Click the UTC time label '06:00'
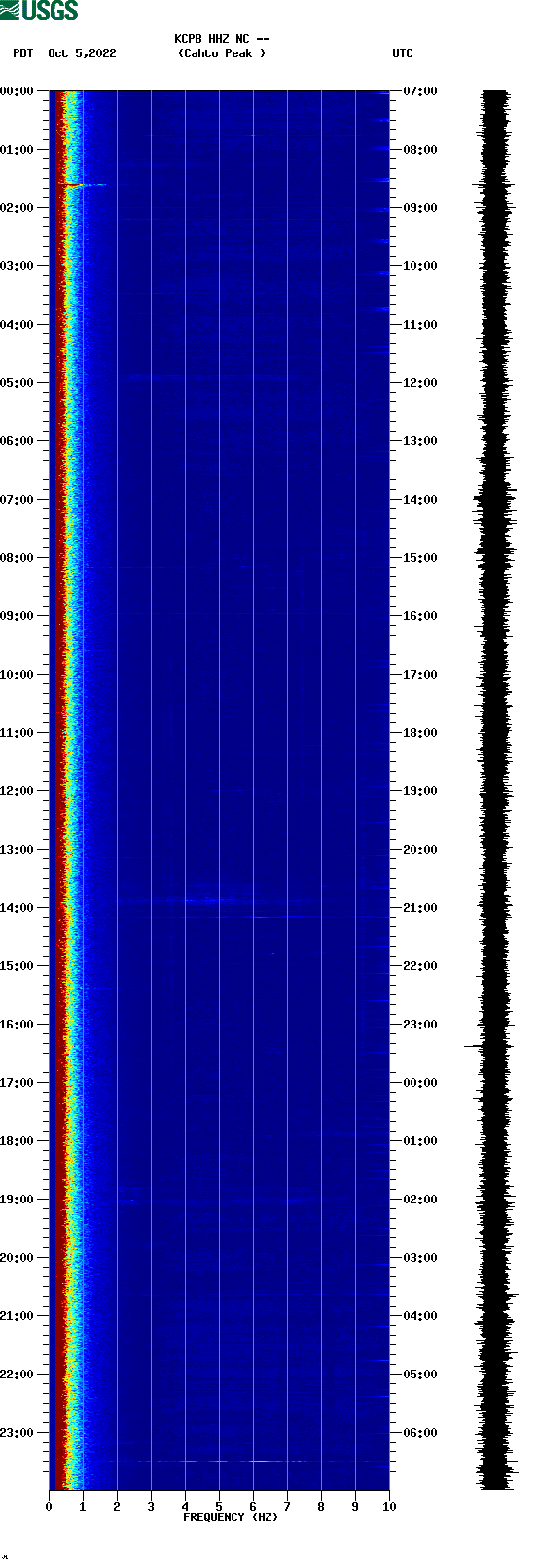 click(x=420, y=1433)
